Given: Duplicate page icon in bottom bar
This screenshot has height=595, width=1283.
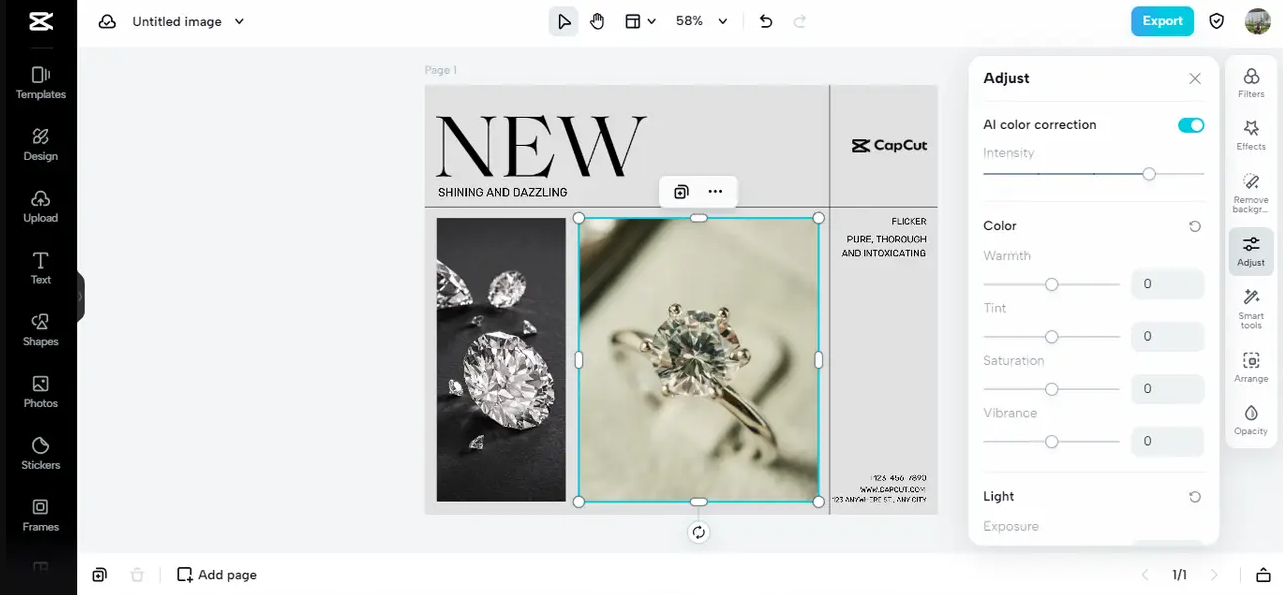Looking at the screenshot, I should click(x=99, y=575).
